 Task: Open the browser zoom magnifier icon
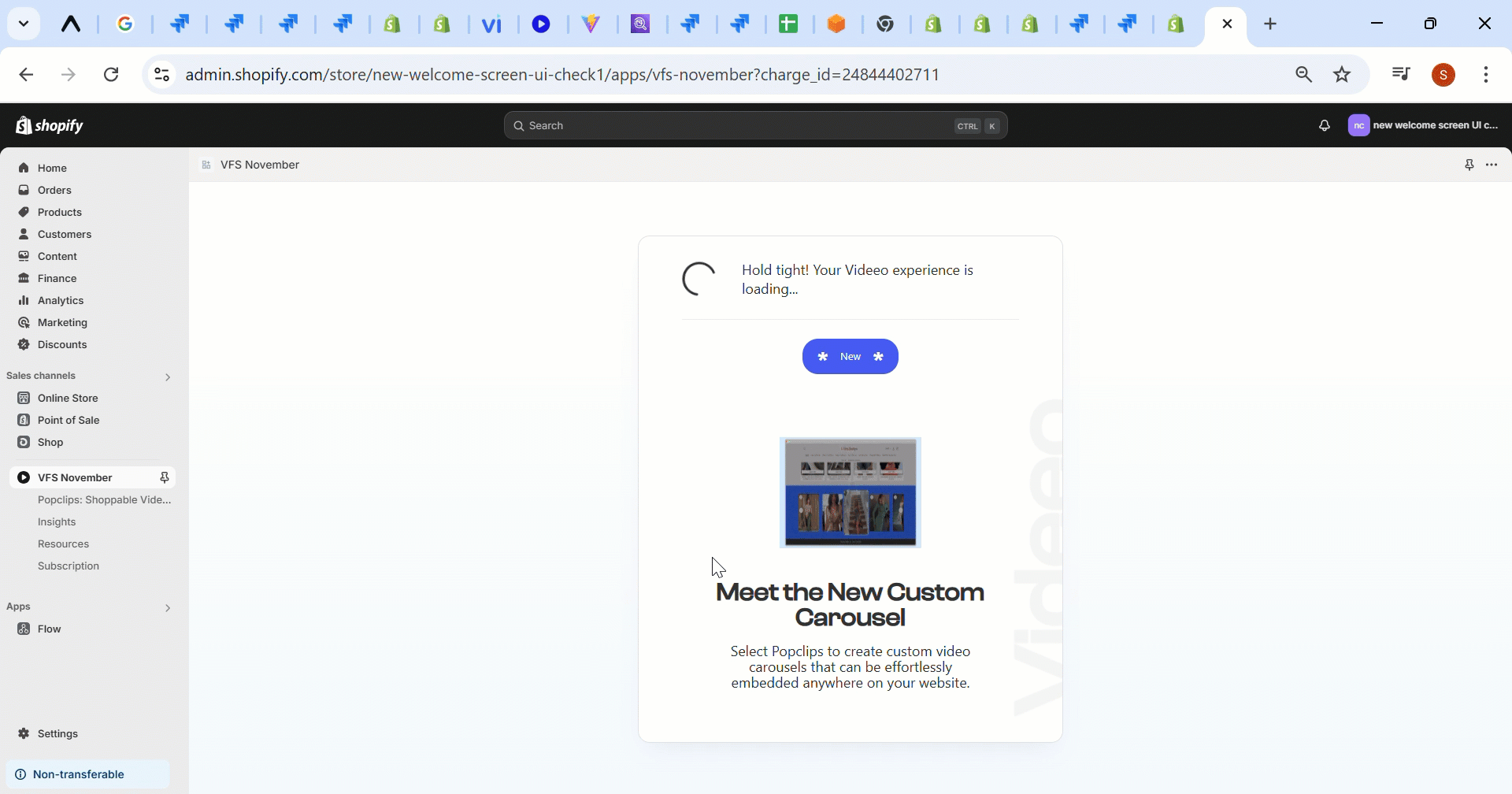coord(1303,75)
